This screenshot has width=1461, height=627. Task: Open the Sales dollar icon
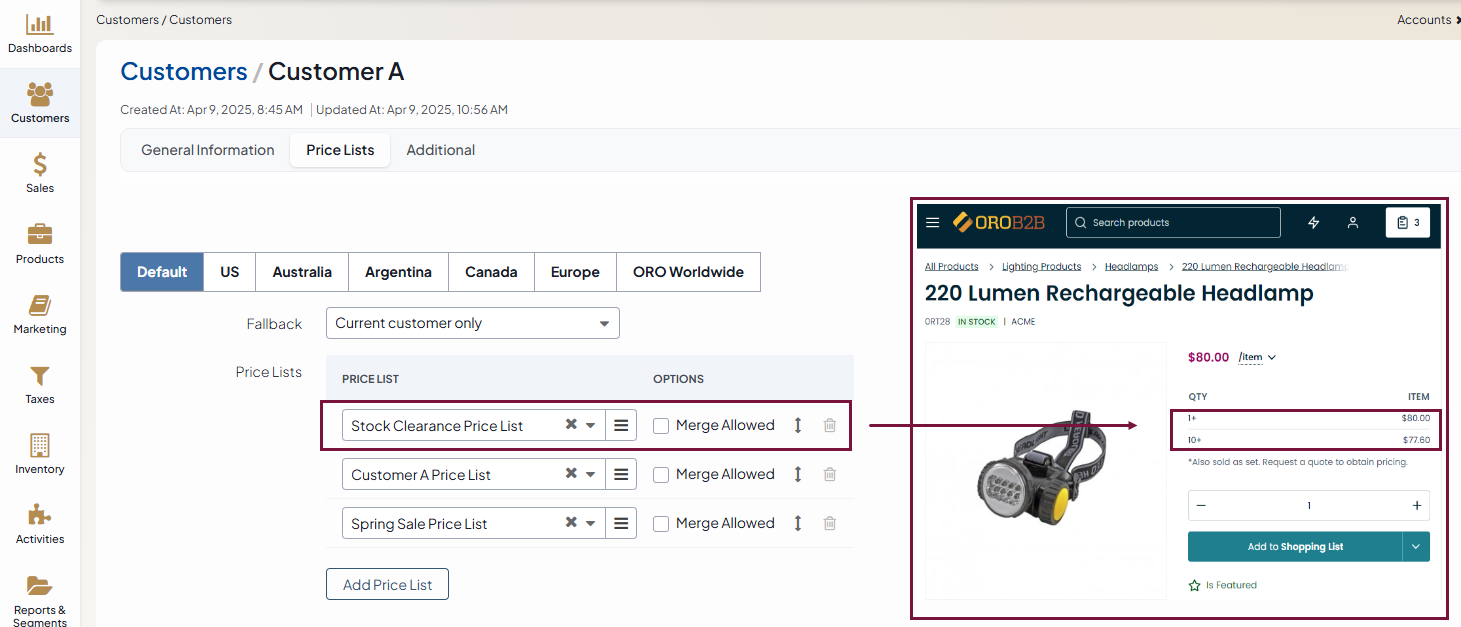coord(40,164)
